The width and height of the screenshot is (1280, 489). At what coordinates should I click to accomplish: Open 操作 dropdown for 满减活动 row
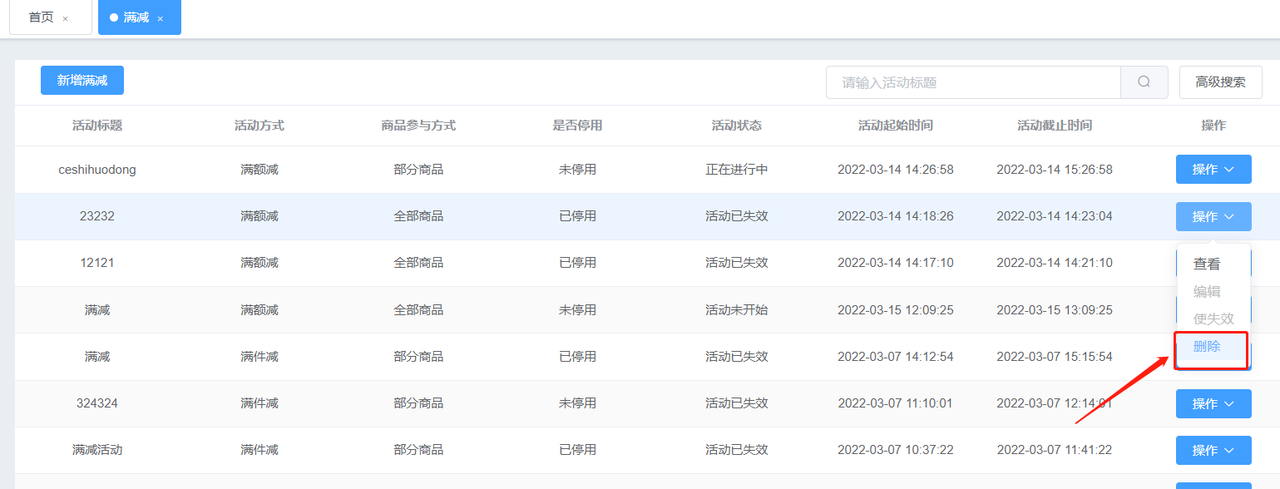[1213, 450]
